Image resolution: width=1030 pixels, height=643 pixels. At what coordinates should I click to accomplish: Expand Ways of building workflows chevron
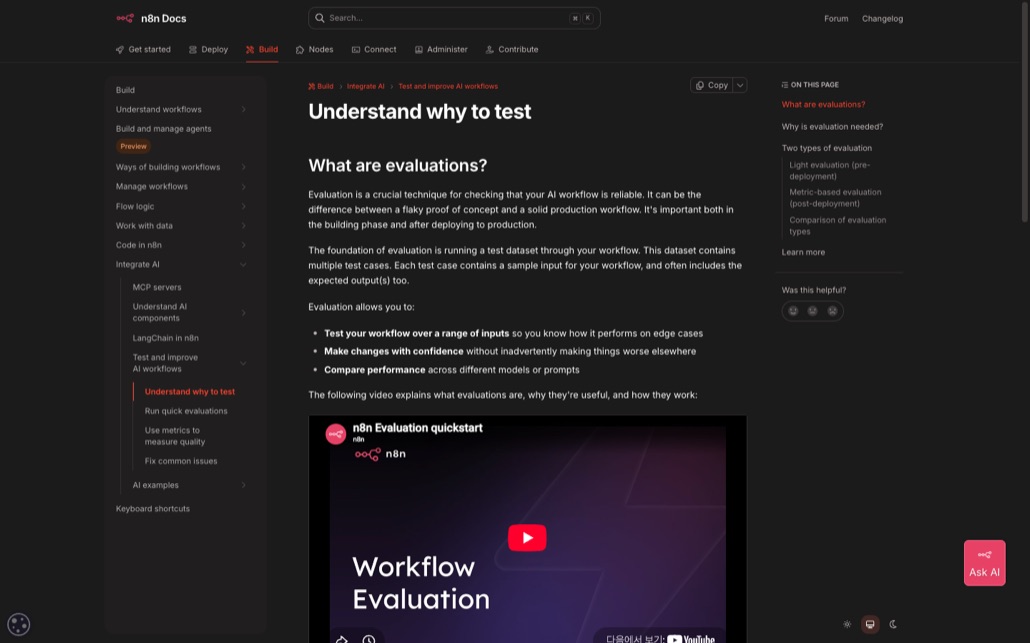243,167
